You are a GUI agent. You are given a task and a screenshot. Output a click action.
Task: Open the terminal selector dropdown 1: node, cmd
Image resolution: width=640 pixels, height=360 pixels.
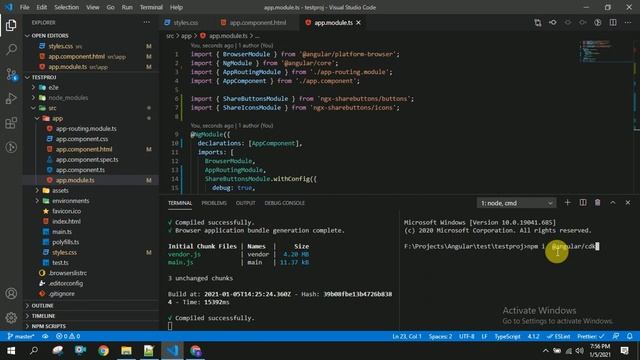[516, 203]
